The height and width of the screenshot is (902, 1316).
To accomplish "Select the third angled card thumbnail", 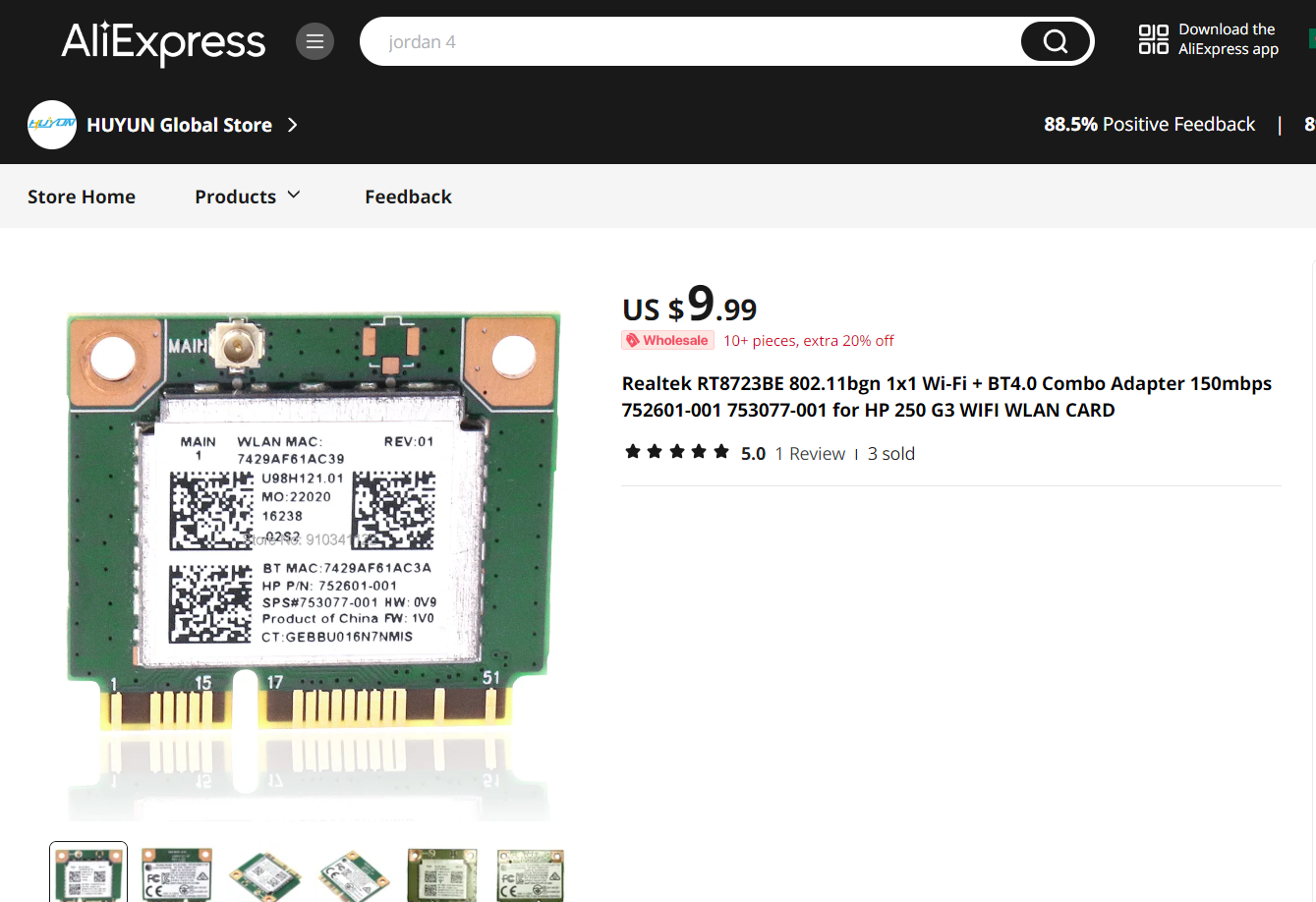I will click(x=265, y=873).
